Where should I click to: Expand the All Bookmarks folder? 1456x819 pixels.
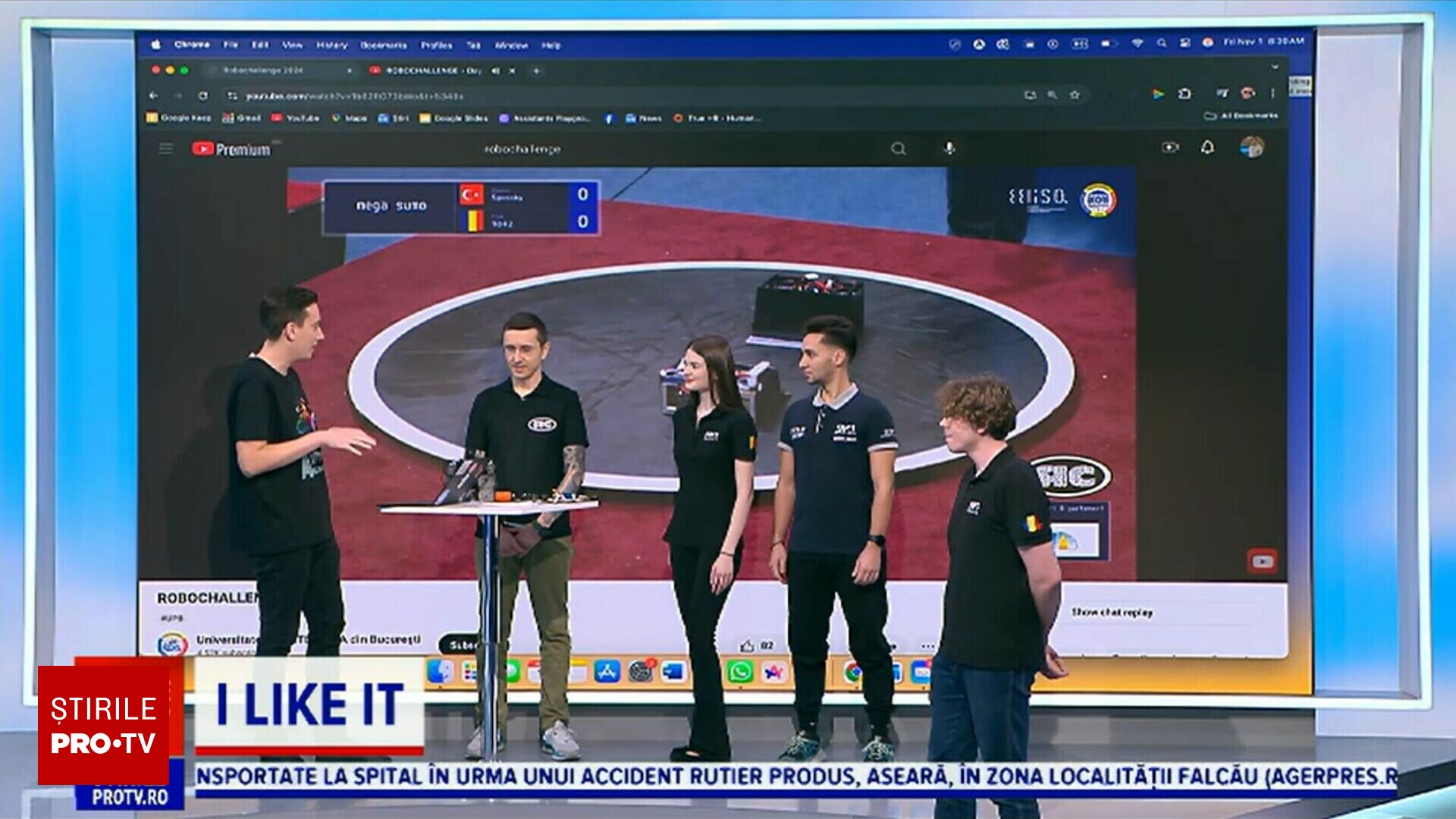(x=1241, y=115)
